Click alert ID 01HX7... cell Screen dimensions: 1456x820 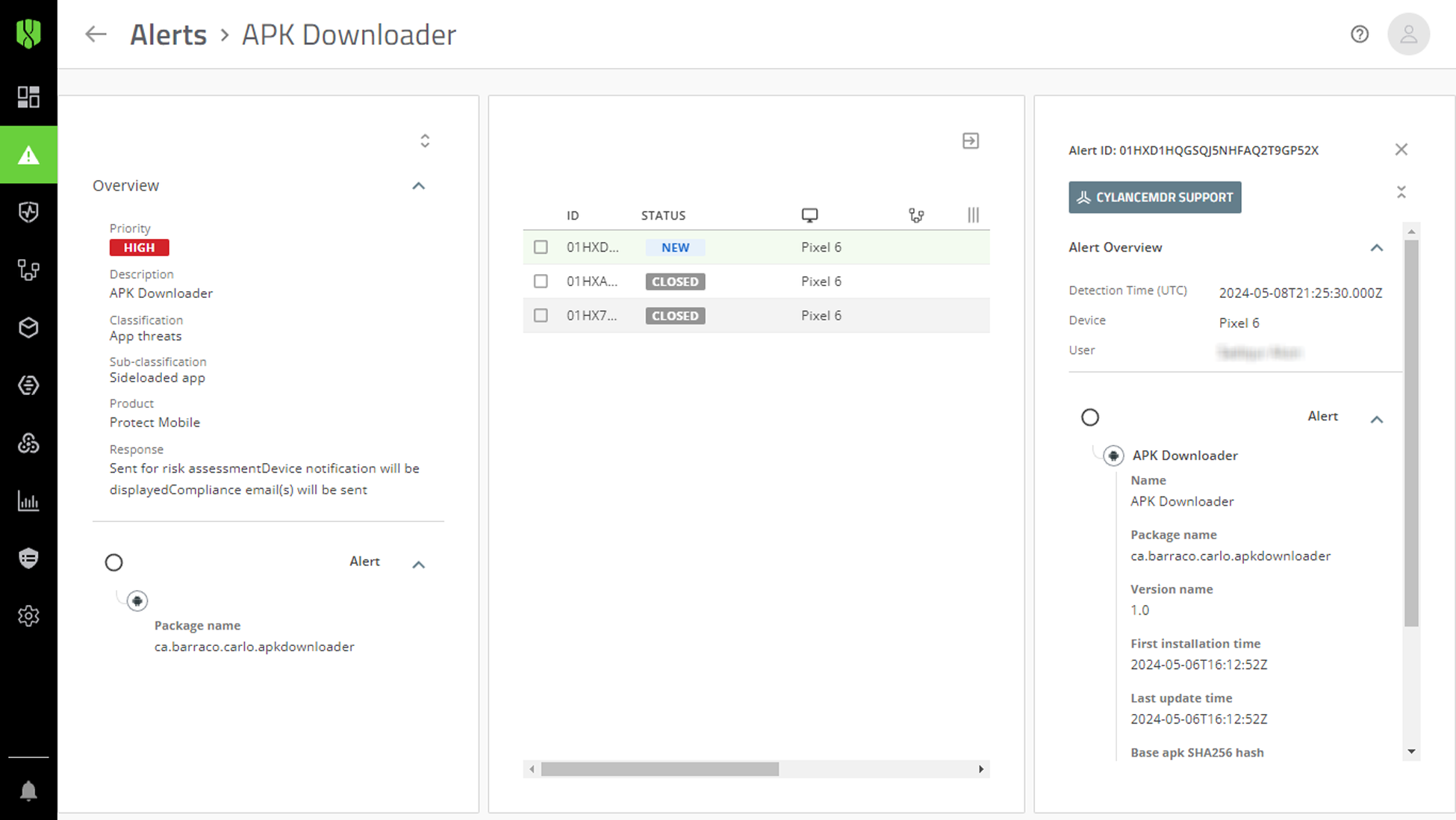coord(591,316)
